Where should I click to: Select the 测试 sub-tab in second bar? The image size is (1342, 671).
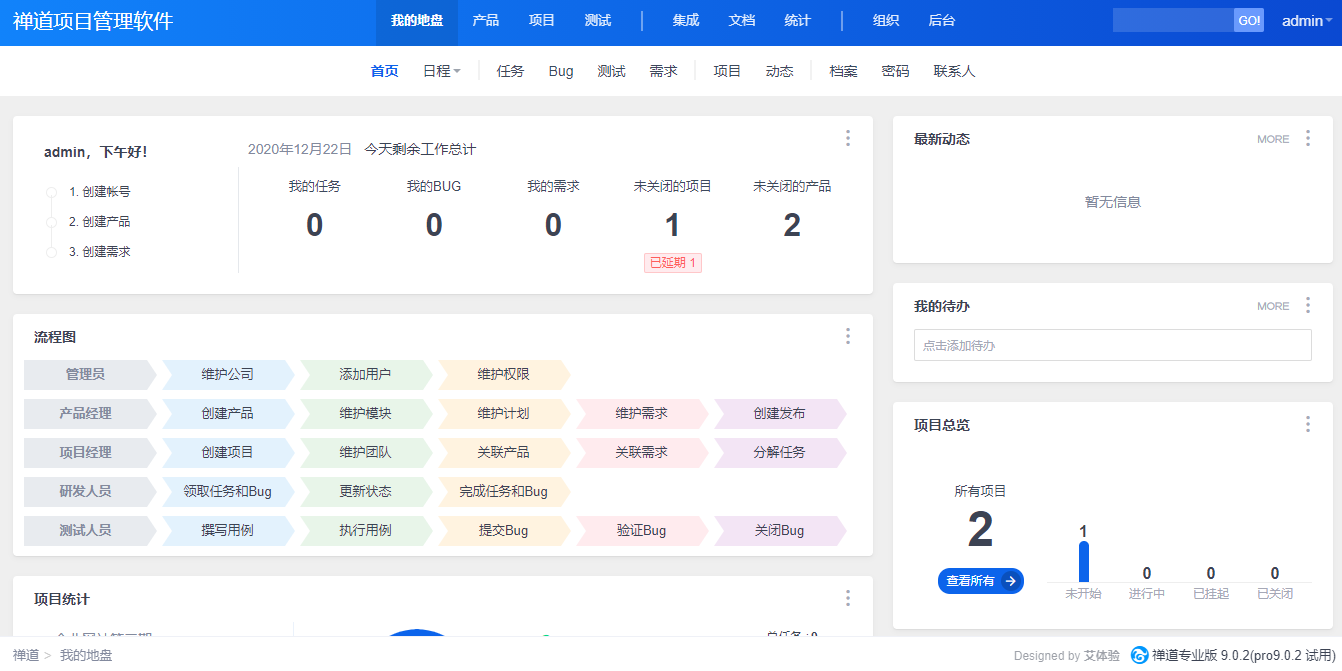point(612,71)
